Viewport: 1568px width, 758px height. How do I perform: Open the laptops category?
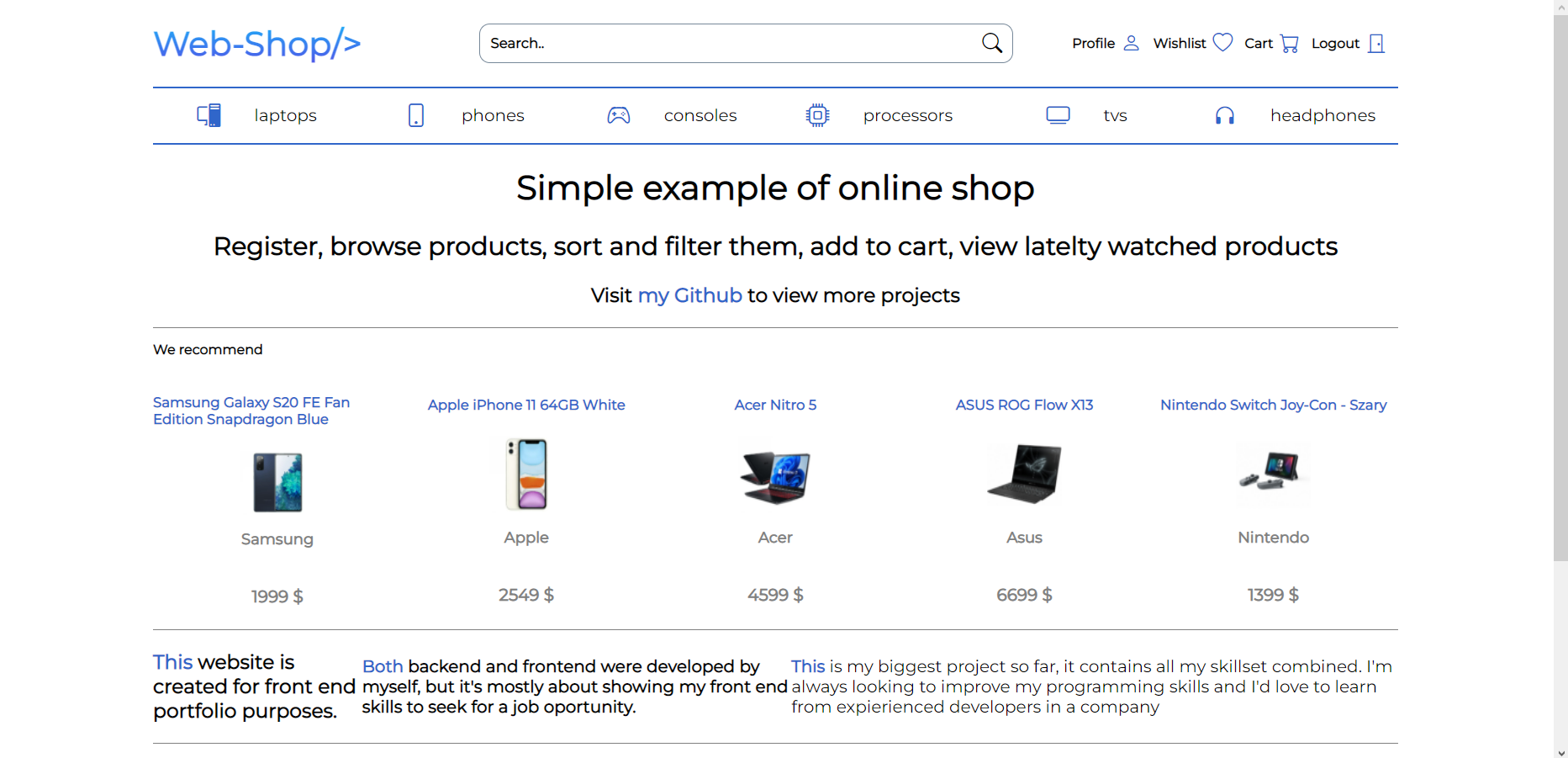click(285, 115)
